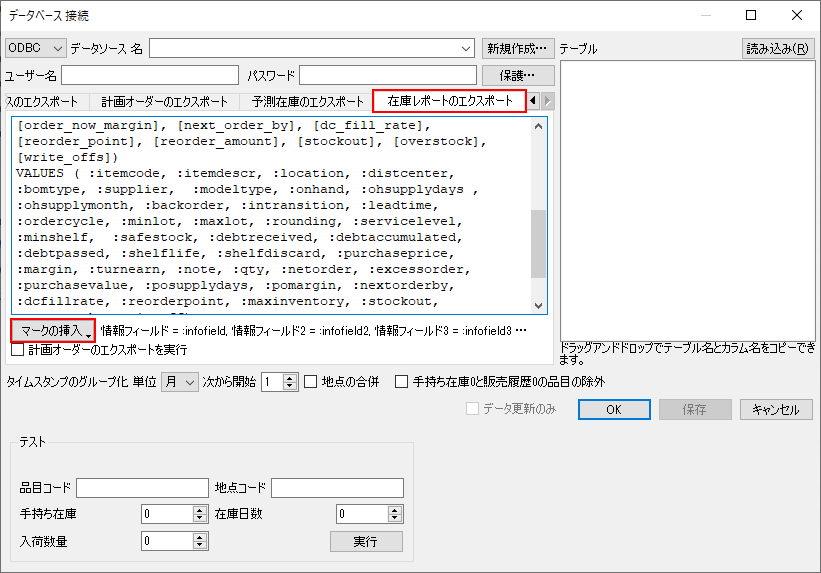Open the 単位 月 dropdown
Screen dimensions: 821x573
[x=180, y=381]
